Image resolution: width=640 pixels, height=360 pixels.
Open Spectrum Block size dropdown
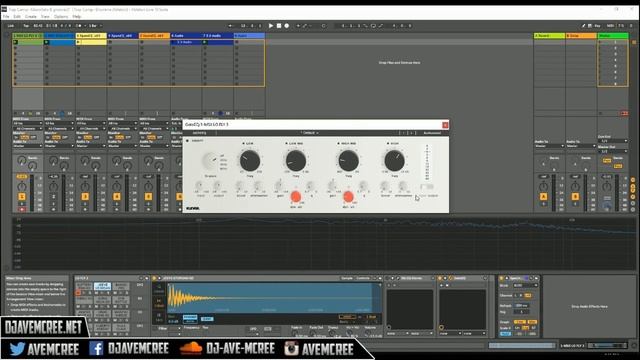(x=525, y=286)
